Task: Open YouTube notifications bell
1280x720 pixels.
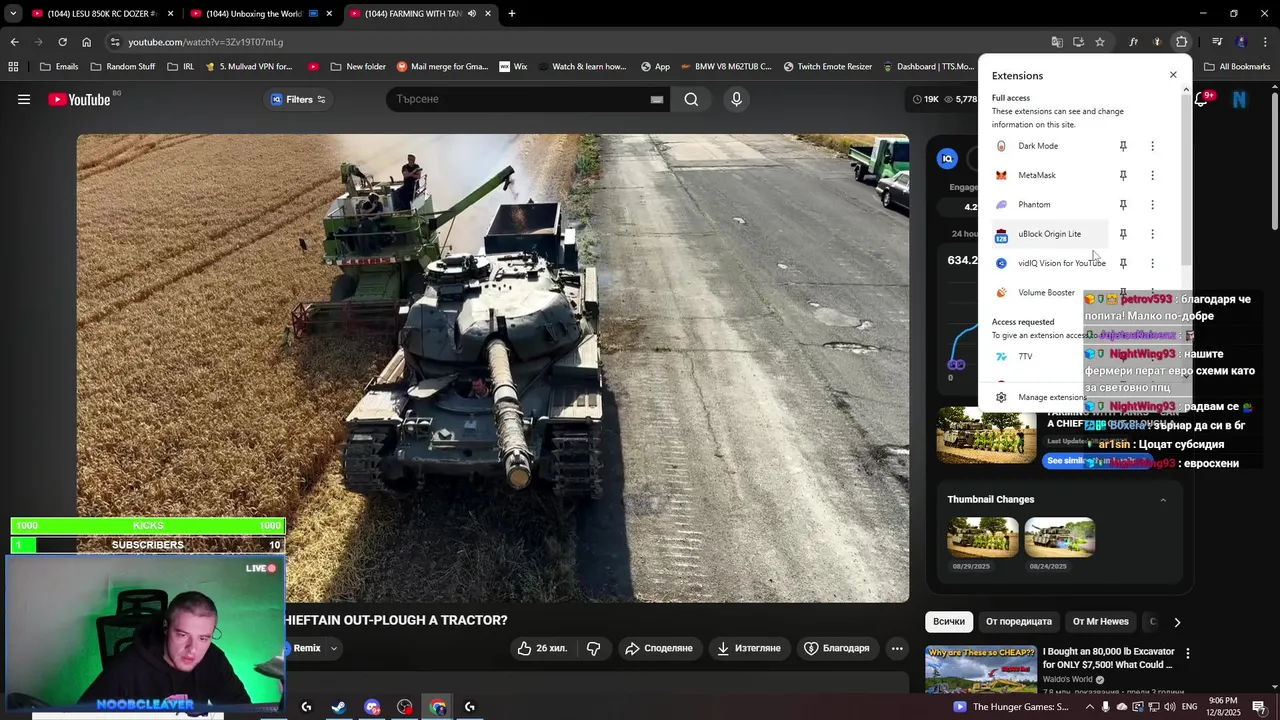Action: point(1202,99)
